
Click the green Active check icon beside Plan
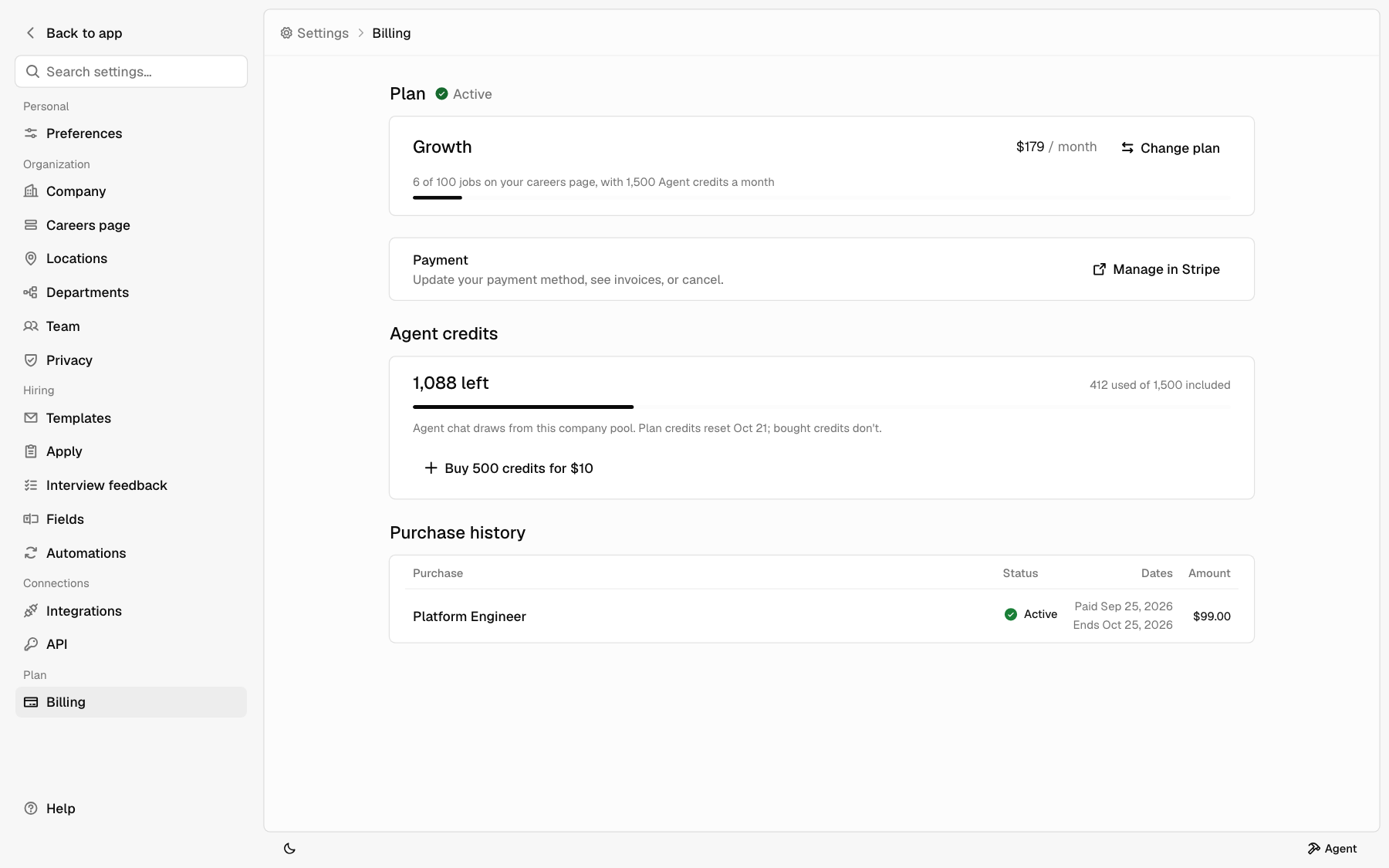point(441,93)
